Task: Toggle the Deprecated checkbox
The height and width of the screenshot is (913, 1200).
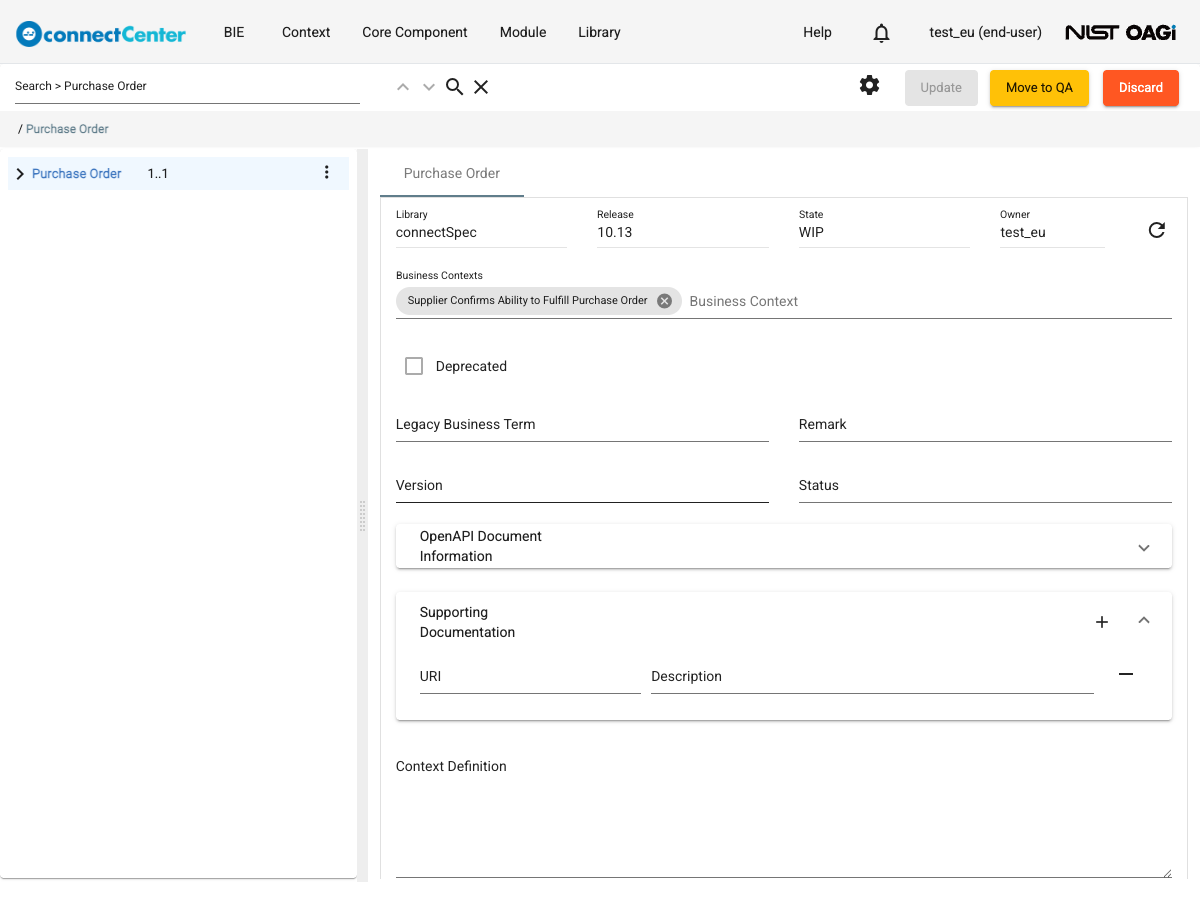Action: tap(414, 366)
